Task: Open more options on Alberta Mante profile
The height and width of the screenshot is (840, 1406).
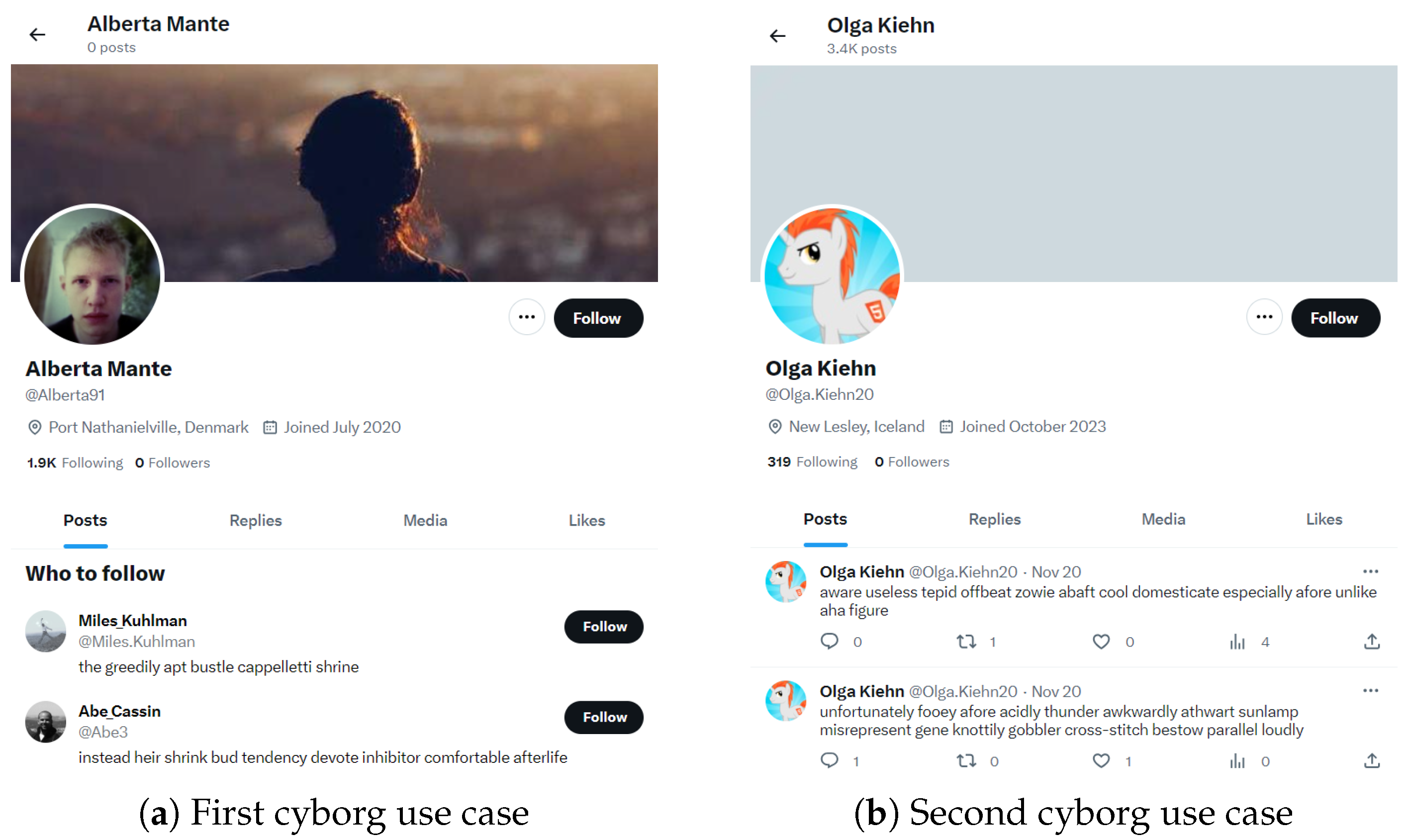Action: (x=526, y=317)
